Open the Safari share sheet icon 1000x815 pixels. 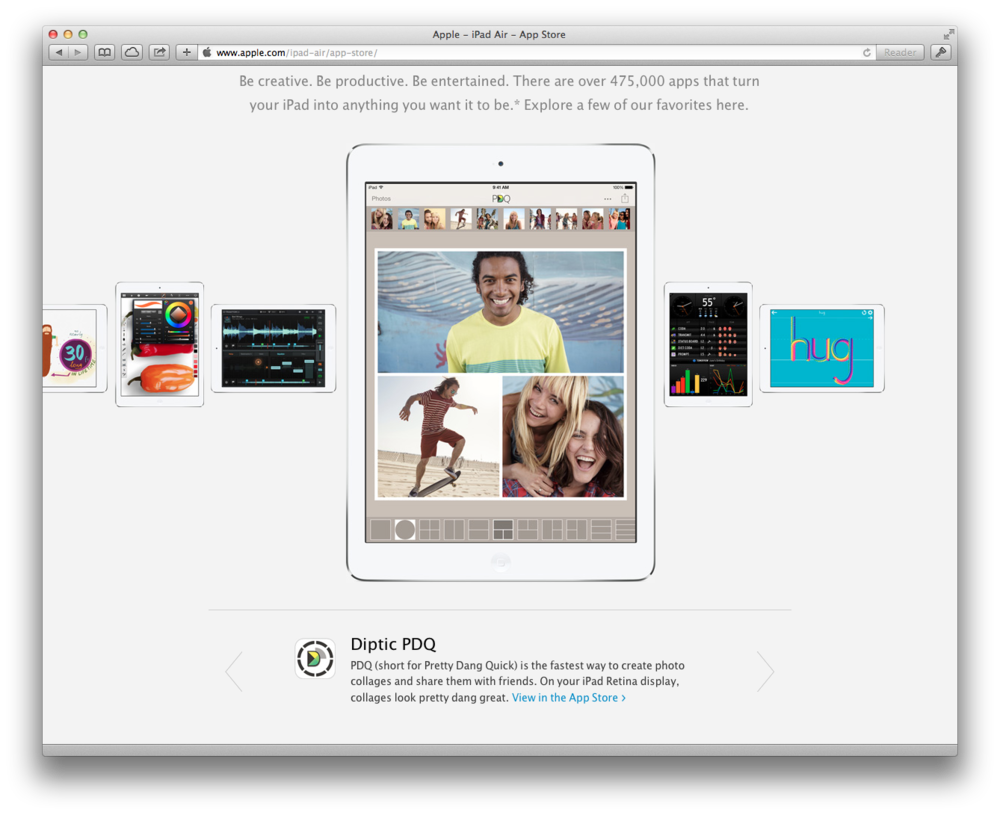pyautogui.click(x=159, y=51)
